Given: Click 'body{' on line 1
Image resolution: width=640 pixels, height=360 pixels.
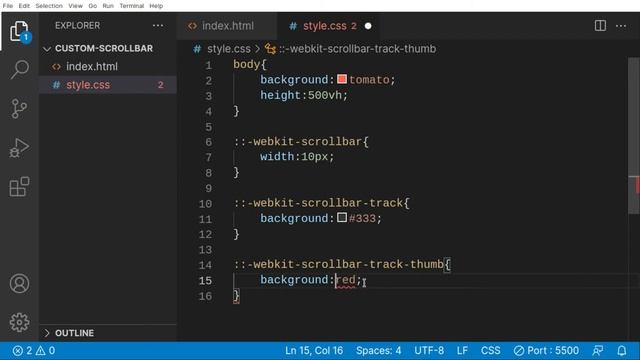Looking at the screenshot, I should (x=250, y=64).
